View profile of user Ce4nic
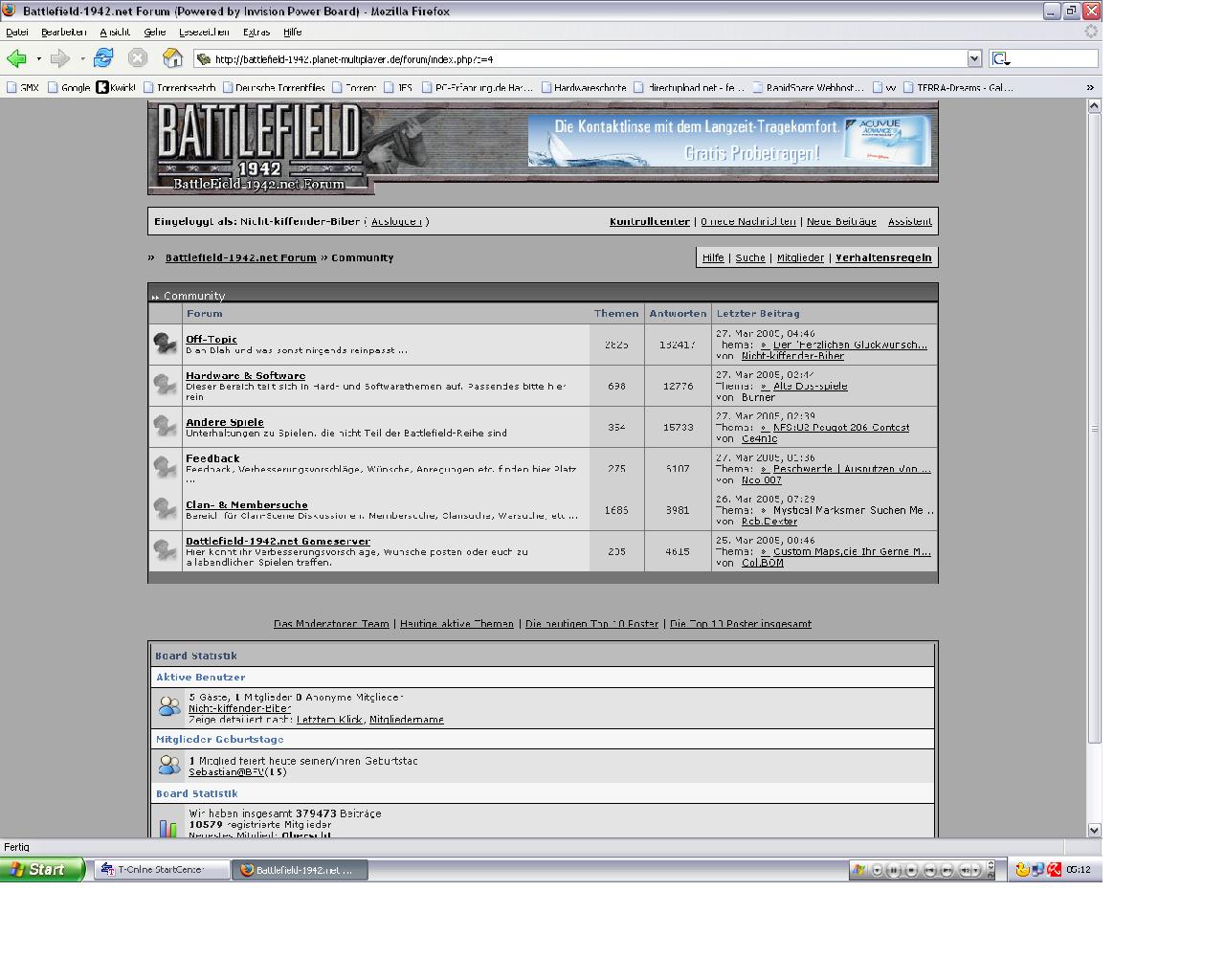The image size is (1225, 980). (759, 438)
